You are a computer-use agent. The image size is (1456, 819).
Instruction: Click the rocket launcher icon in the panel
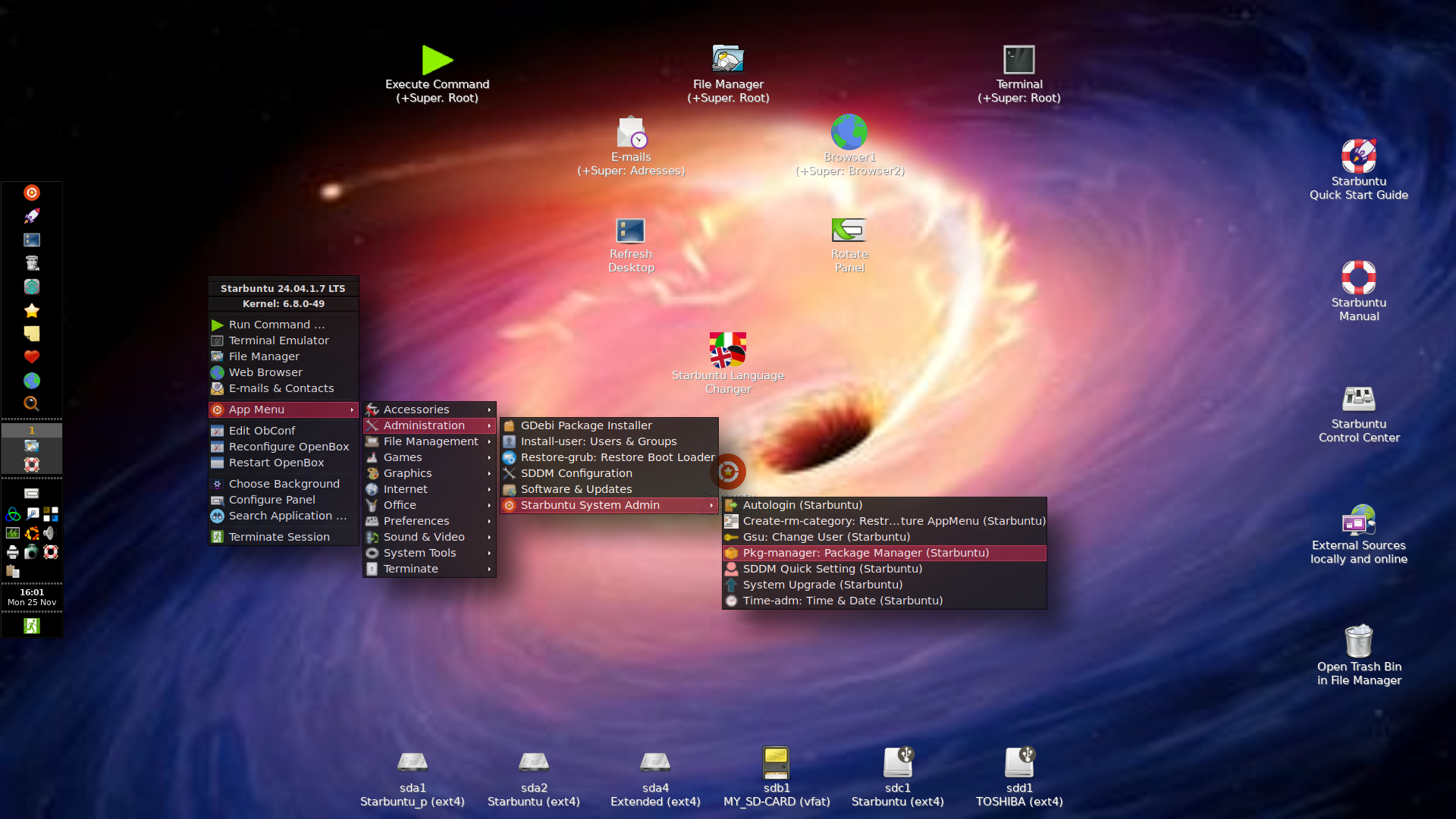point(32,216)
